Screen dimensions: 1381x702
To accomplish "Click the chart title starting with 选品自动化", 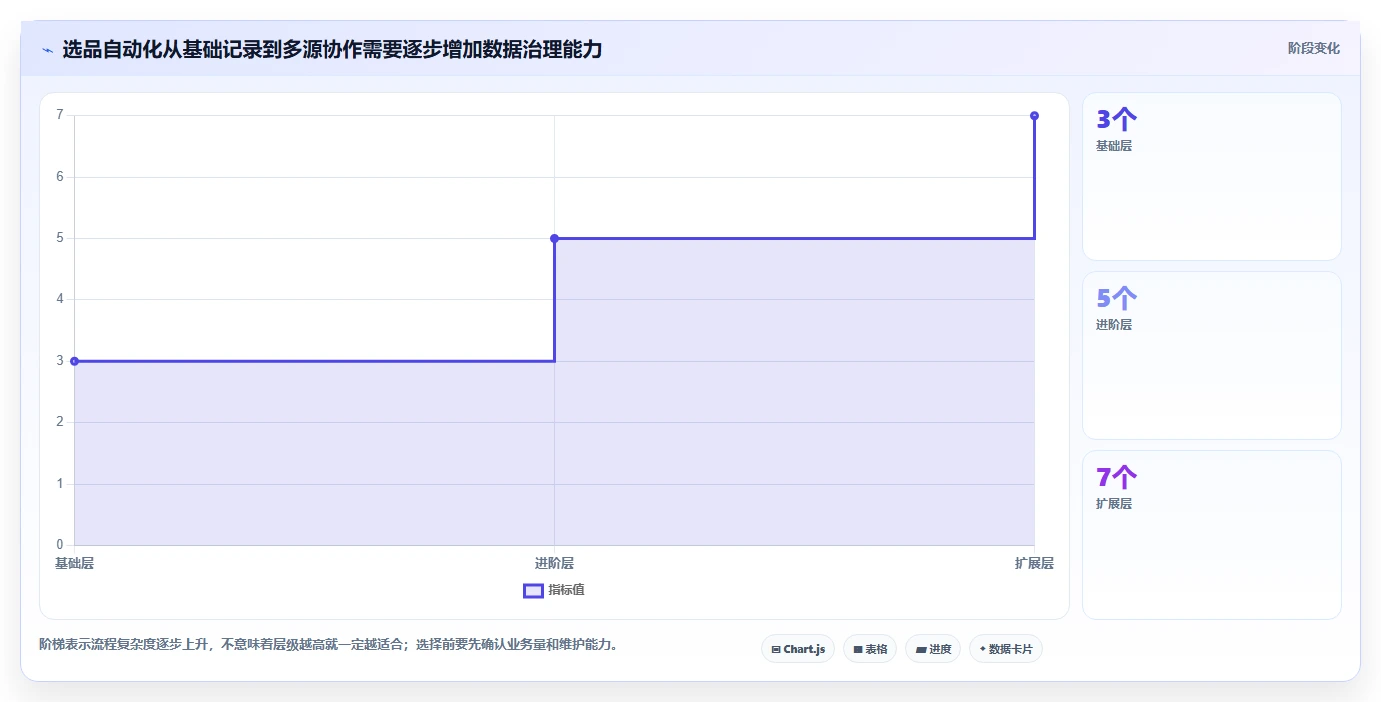I will (332, 49).
